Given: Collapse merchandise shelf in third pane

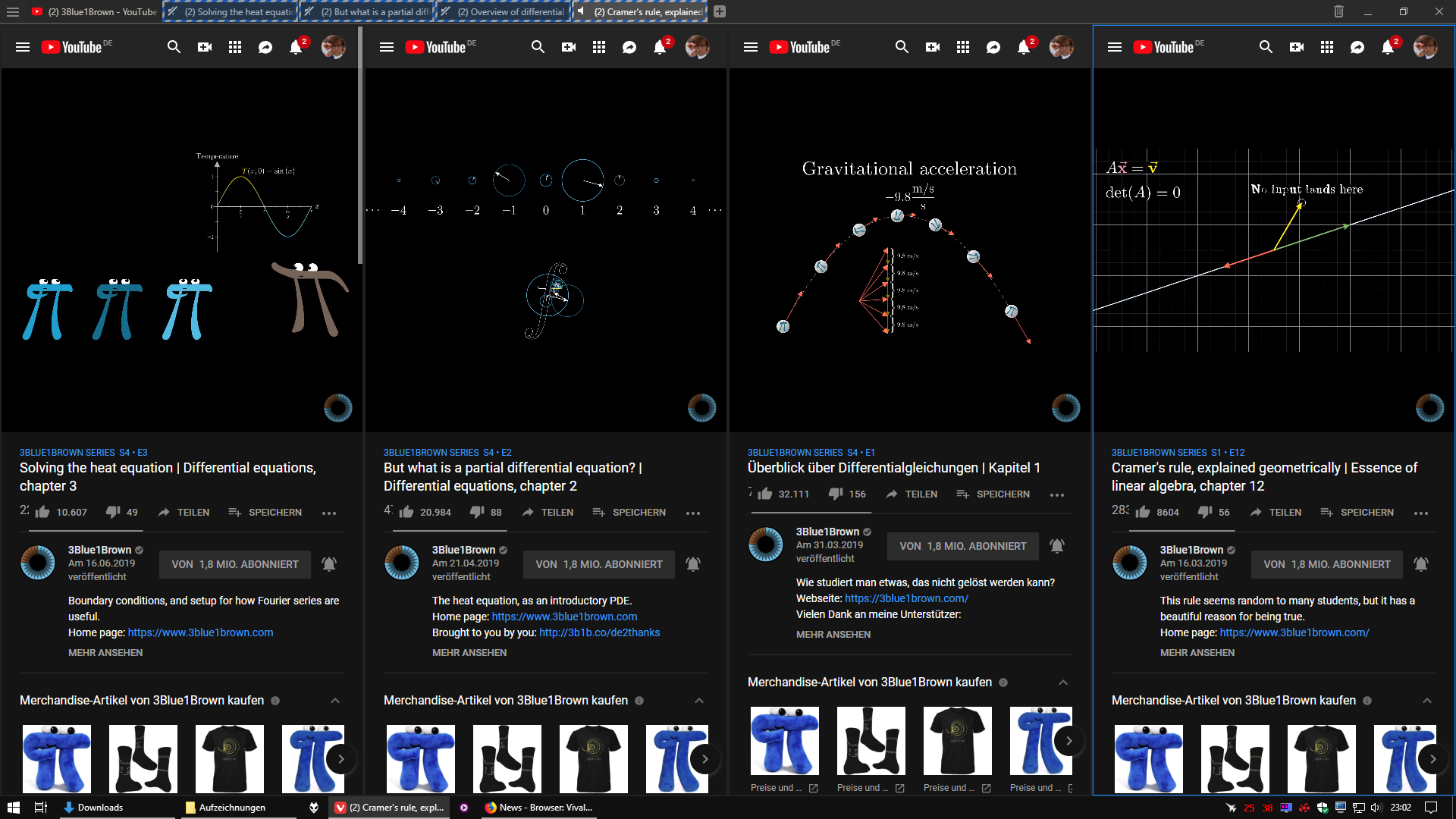Looking at the screenshot, I should 1063,682.
